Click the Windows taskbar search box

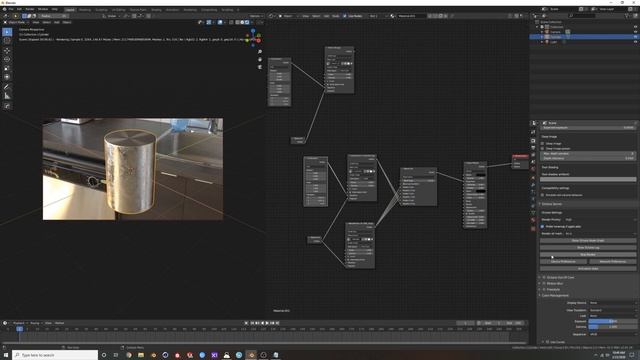coord(55,355)
